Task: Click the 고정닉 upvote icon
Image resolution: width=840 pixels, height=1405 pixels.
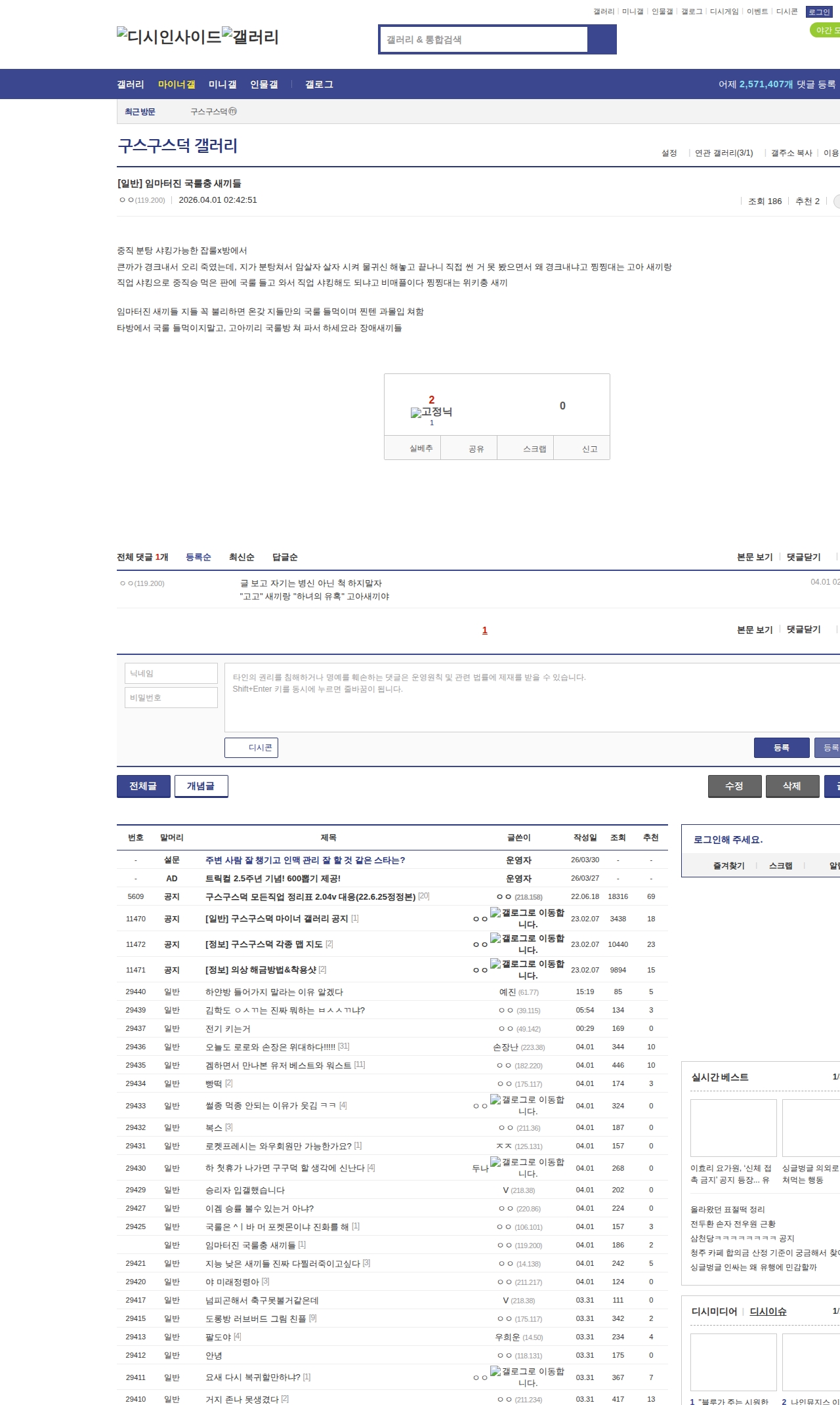Action: click(x=431, y=412)
